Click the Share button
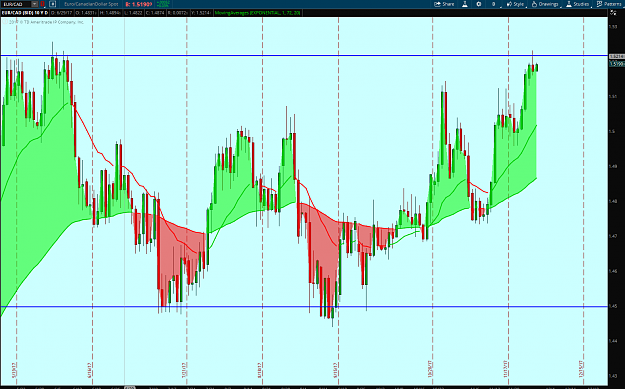Image resolution: width=625 pixels, height=389 pixels. [444, 4]
